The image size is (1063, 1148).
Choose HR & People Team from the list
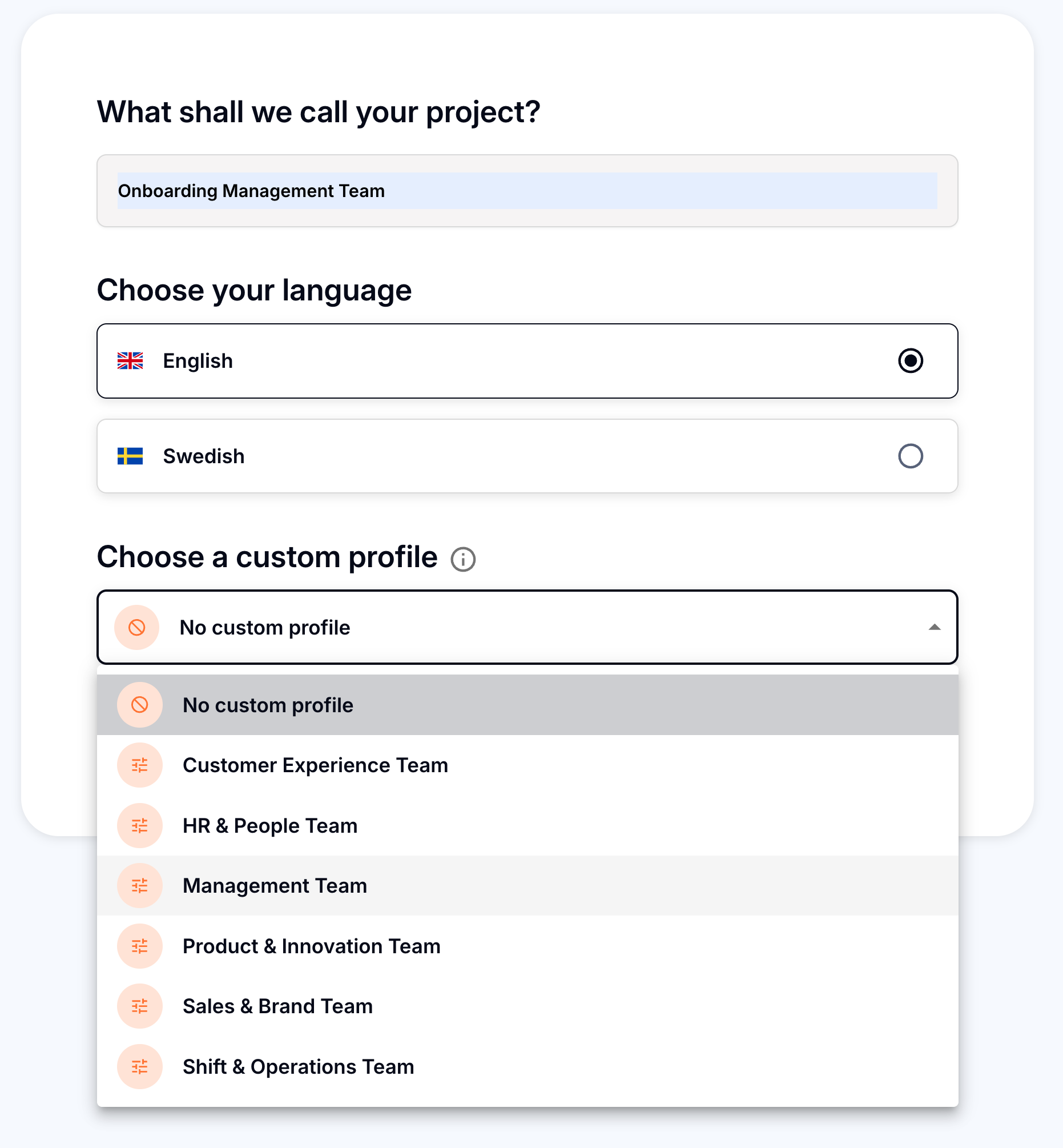click(x=270, y=826)
